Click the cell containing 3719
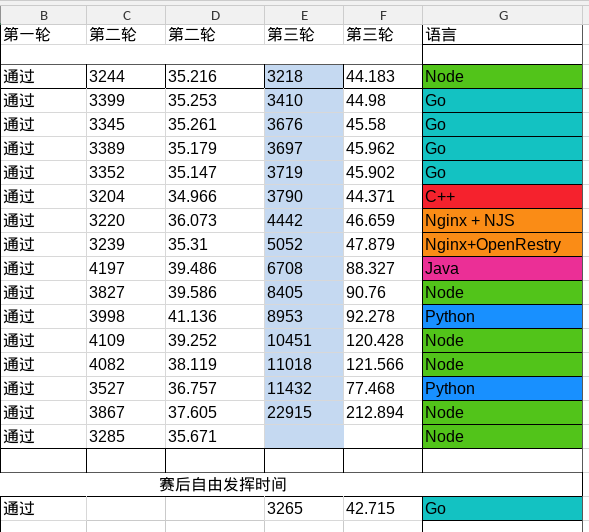The height and width of the screenshot is (532, 589). click(304, 173)
